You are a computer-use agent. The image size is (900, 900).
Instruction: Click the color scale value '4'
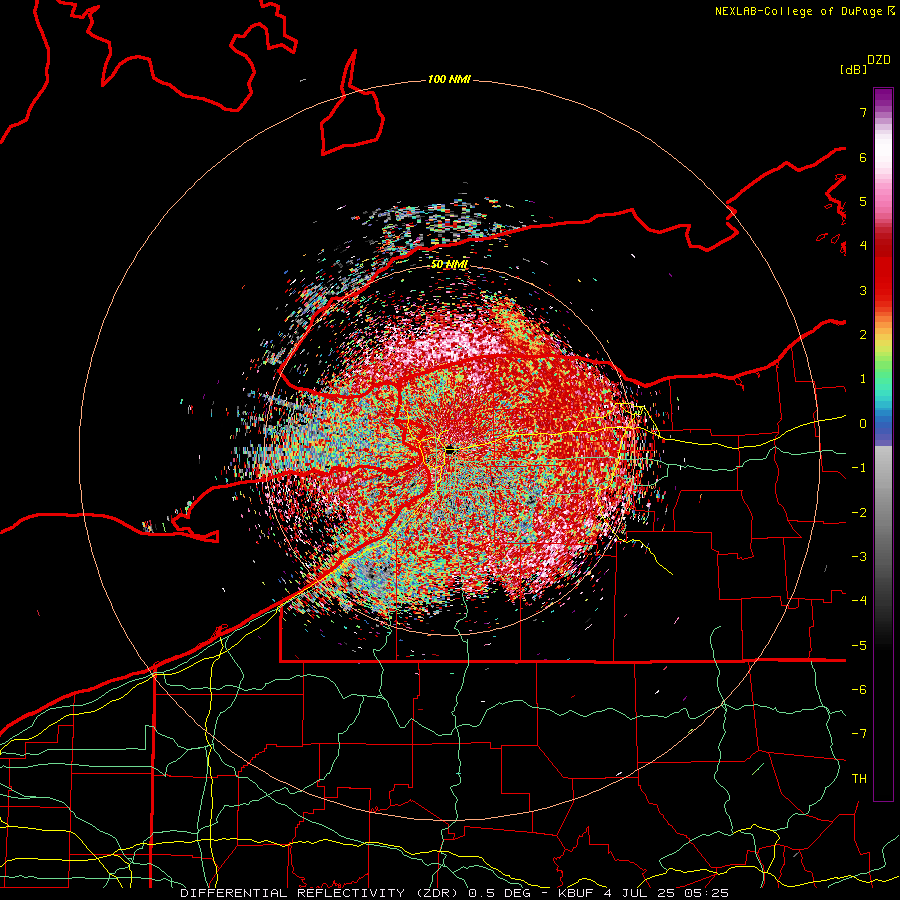pos(863,246)
